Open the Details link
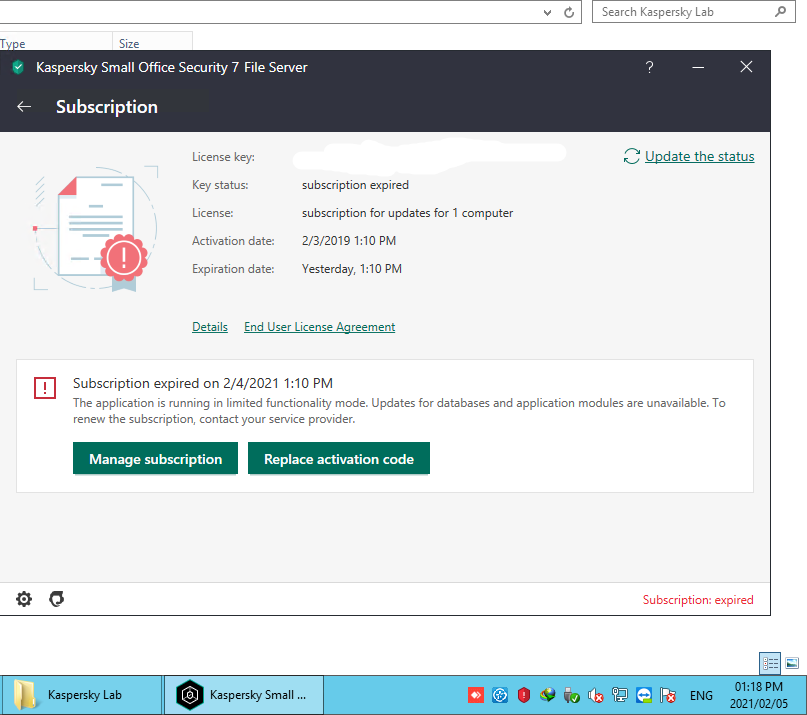The image size is (807, 715). pos(209,326)
